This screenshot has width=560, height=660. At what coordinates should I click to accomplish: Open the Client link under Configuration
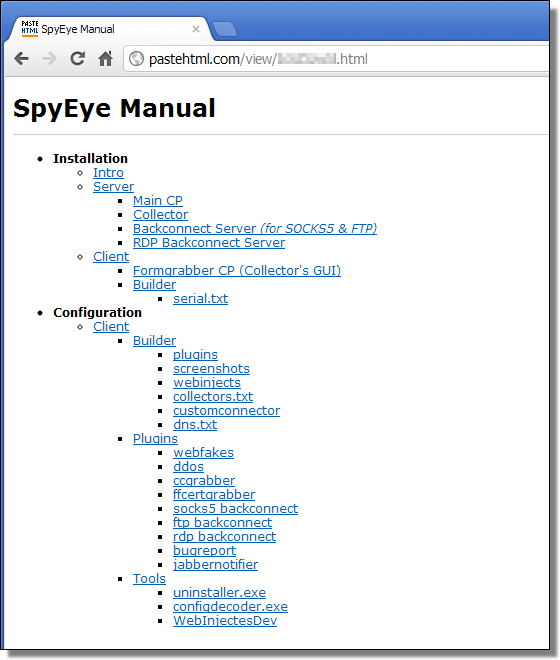pyautogui.click(x=111, y=326)
